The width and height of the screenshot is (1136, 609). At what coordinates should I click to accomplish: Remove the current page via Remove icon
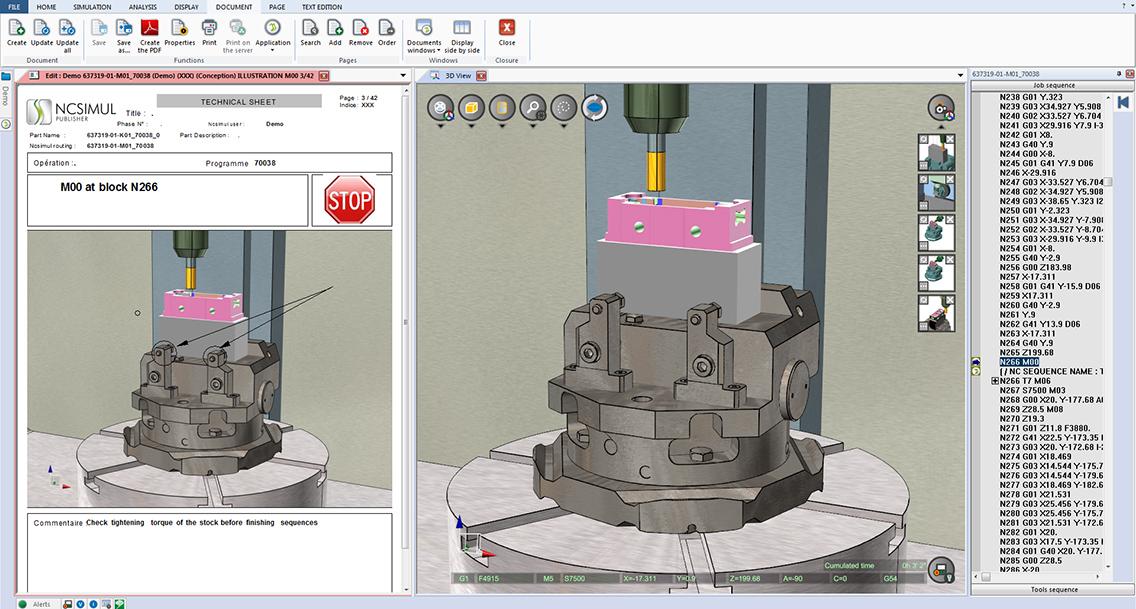(x=360, y=28)
